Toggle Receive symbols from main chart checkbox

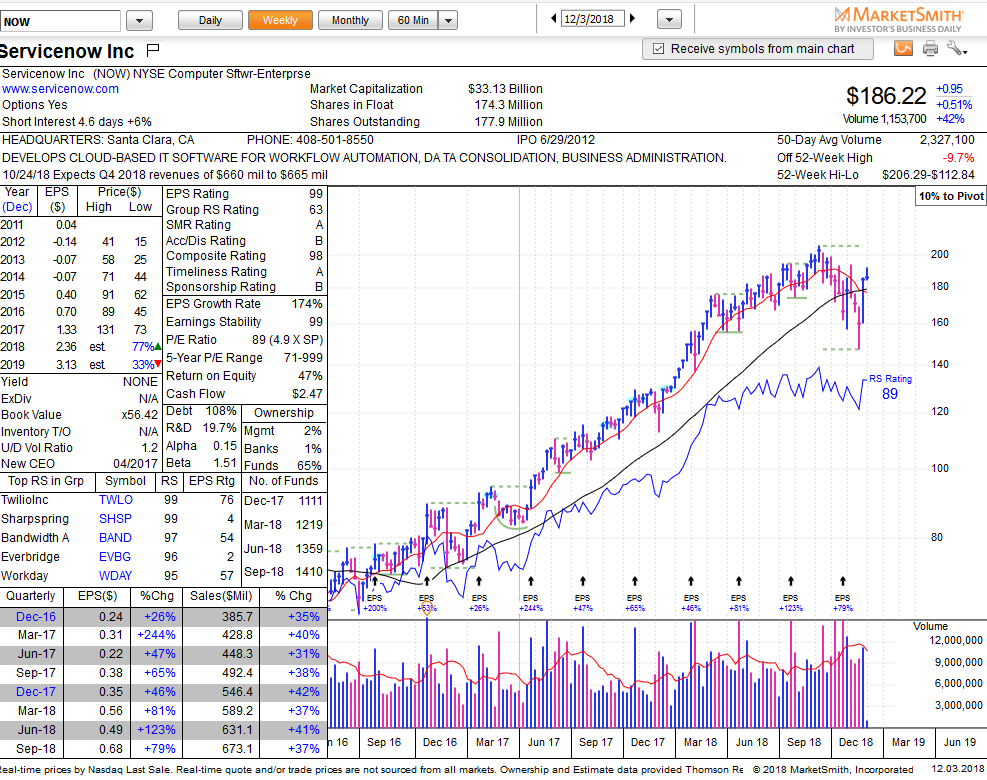(x=658, y=49)
